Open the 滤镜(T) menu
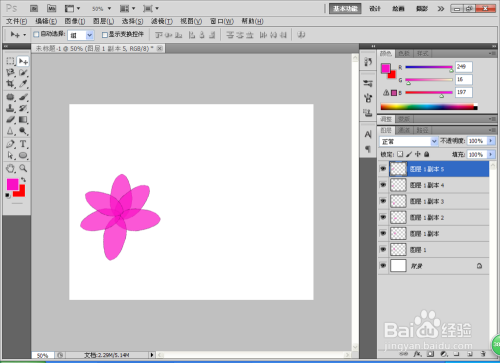Viewport: 500px width, 363px height. (162, 21)
